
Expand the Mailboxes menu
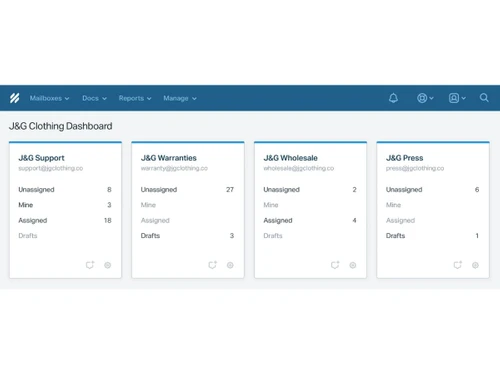49,98
